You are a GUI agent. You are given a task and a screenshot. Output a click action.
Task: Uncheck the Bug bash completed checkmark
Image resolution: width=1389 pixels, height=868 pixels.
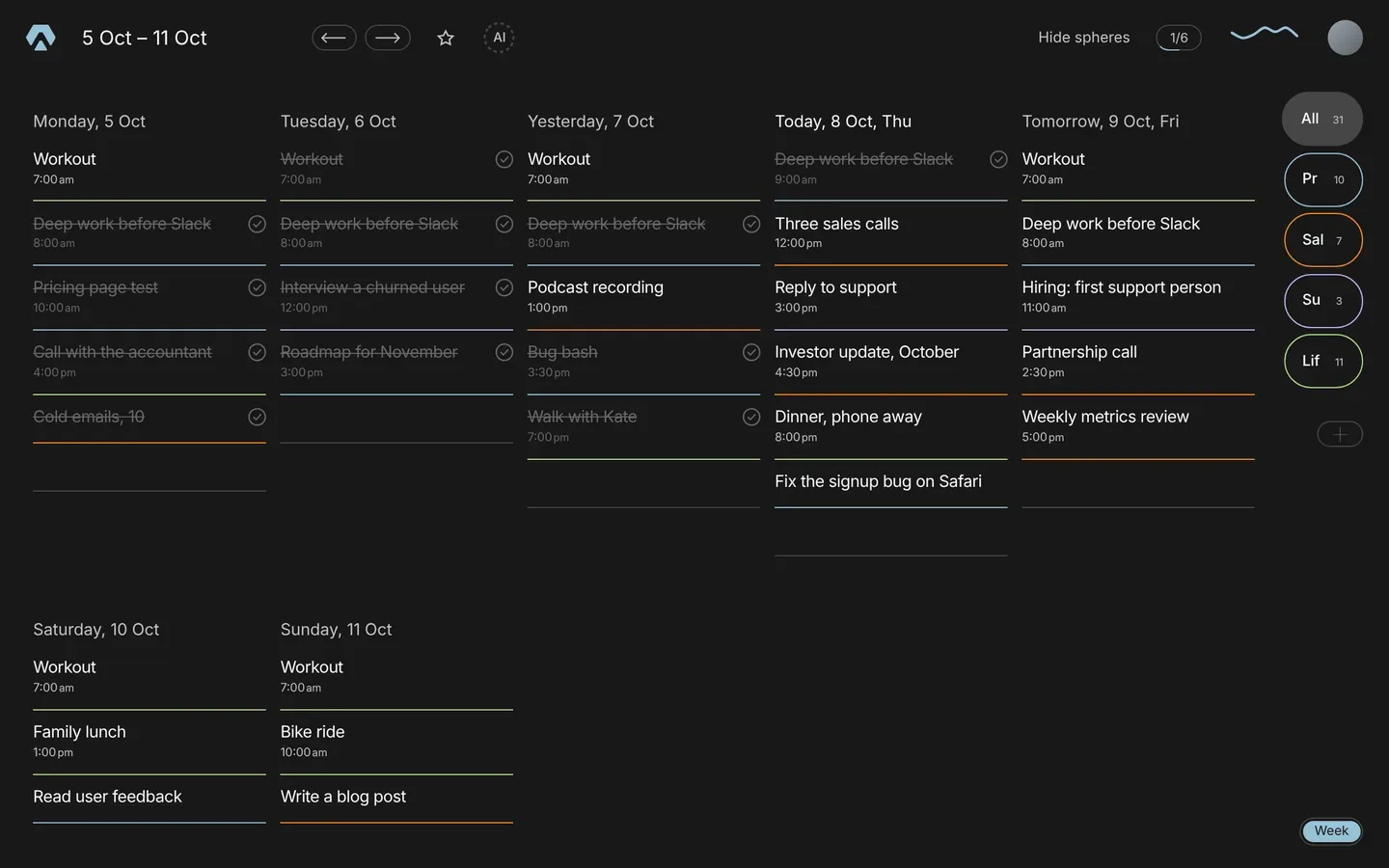pos(751,352)
